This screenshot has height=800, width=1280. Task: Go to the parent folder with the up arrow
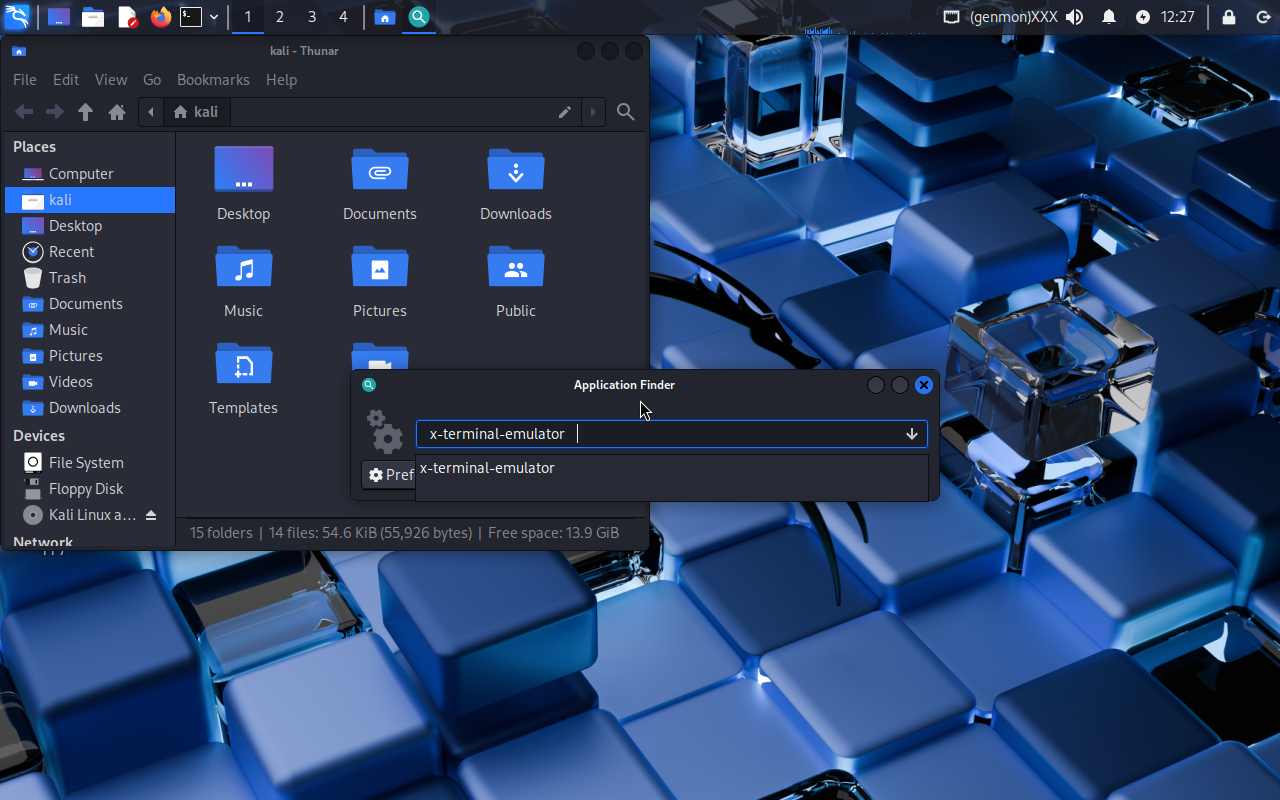coord(86,112)
